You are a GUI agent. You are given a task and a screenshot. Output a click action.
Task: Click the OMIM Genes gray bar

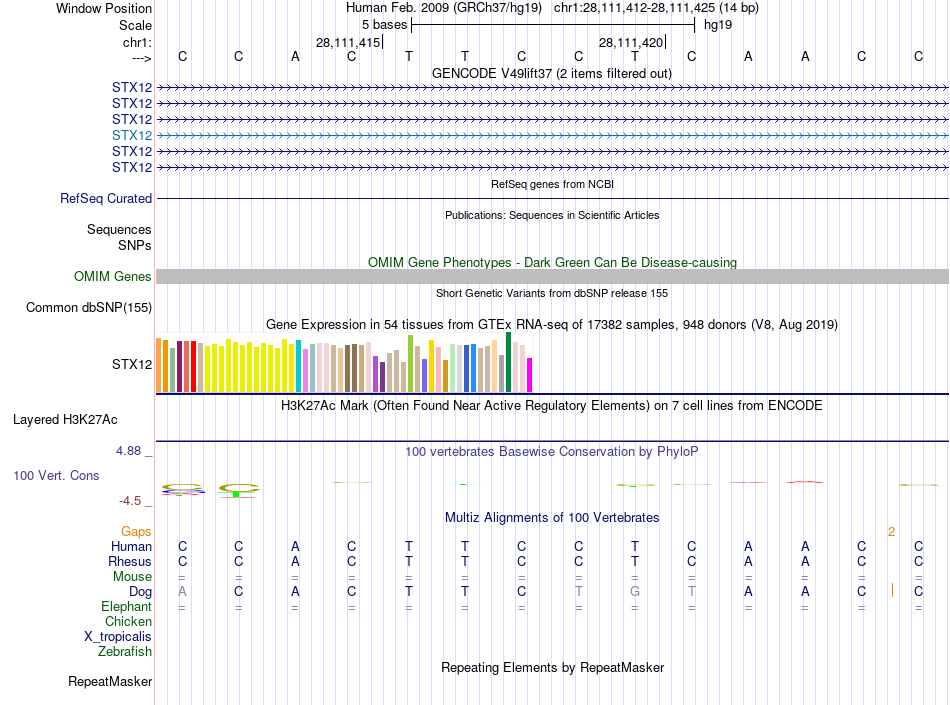(552, 276)
